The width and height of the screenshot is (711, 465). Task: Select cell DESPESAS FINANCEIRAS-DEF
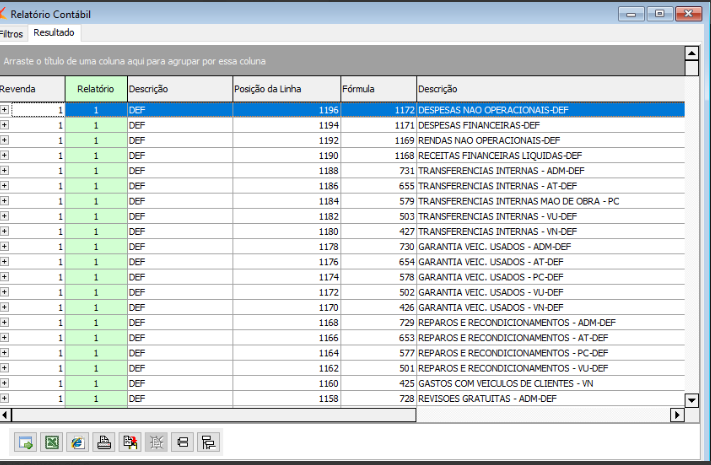pyautogui.click(x=550, y=125)
